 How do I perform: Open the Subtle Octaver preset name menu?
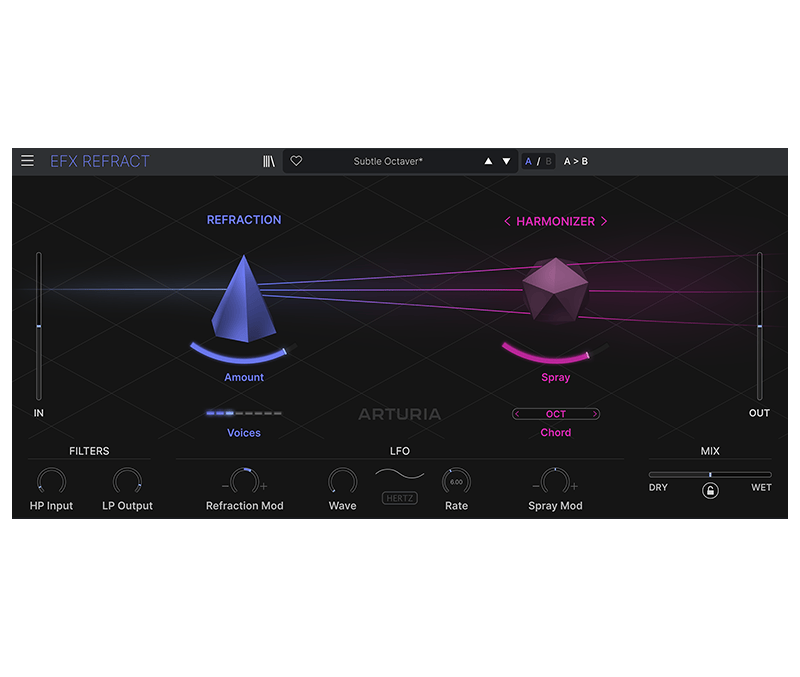coord(388,161)
